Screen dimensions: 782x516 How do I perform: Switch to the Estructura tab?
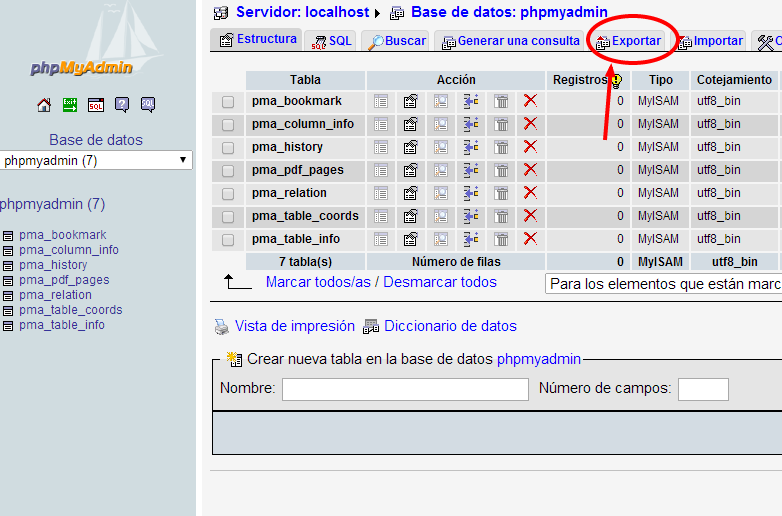[x=257, y=39]
